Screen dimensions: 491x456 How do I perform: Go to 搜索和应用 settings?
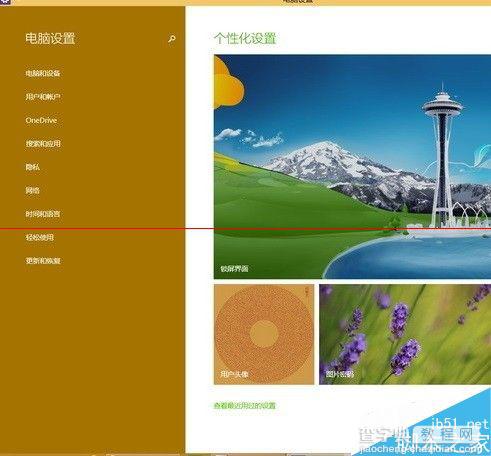(43, 144)
